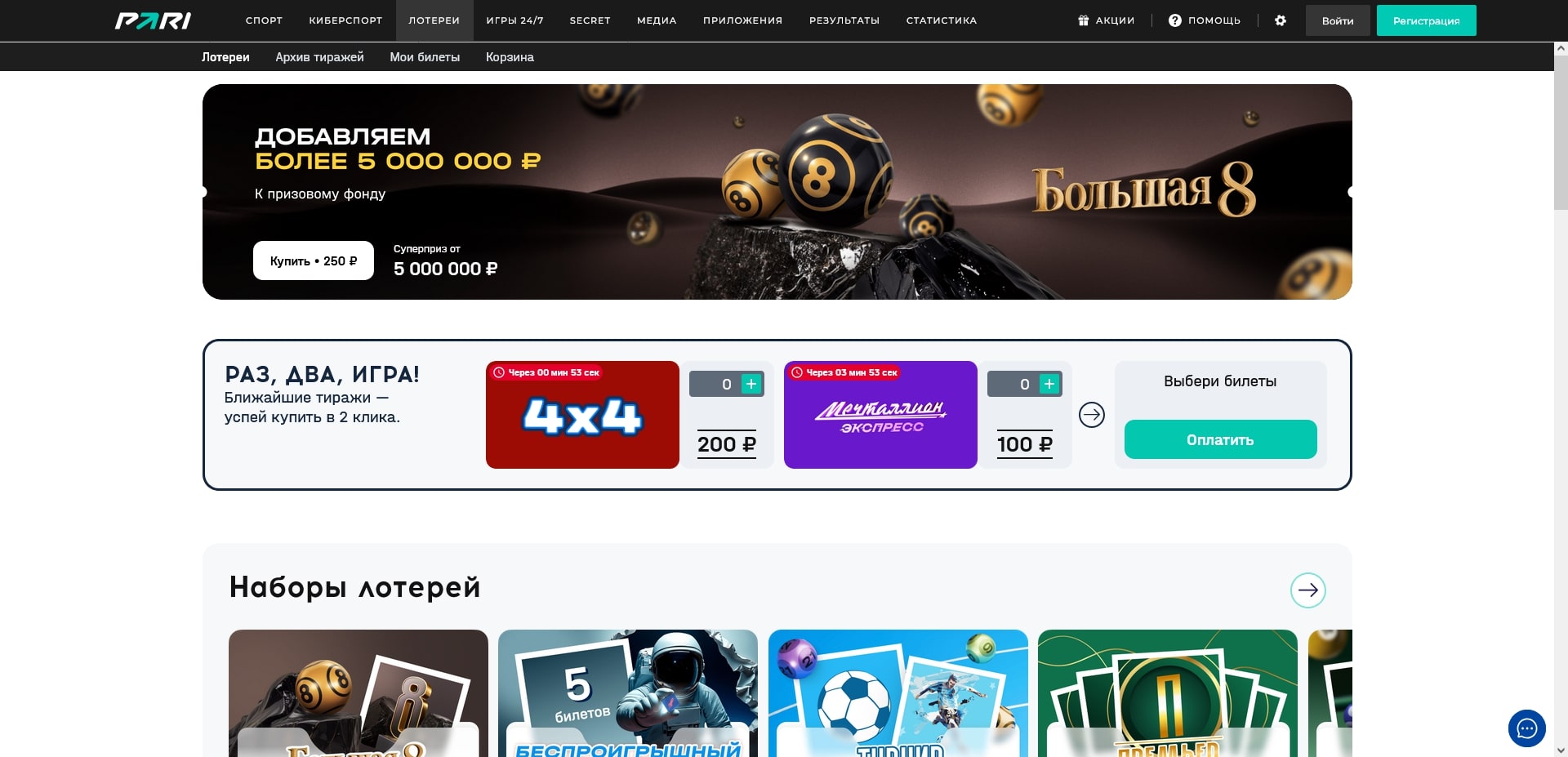Click the Регистрация button
This screenshot has height=757, width=1568.
[x=1426, y=20]
